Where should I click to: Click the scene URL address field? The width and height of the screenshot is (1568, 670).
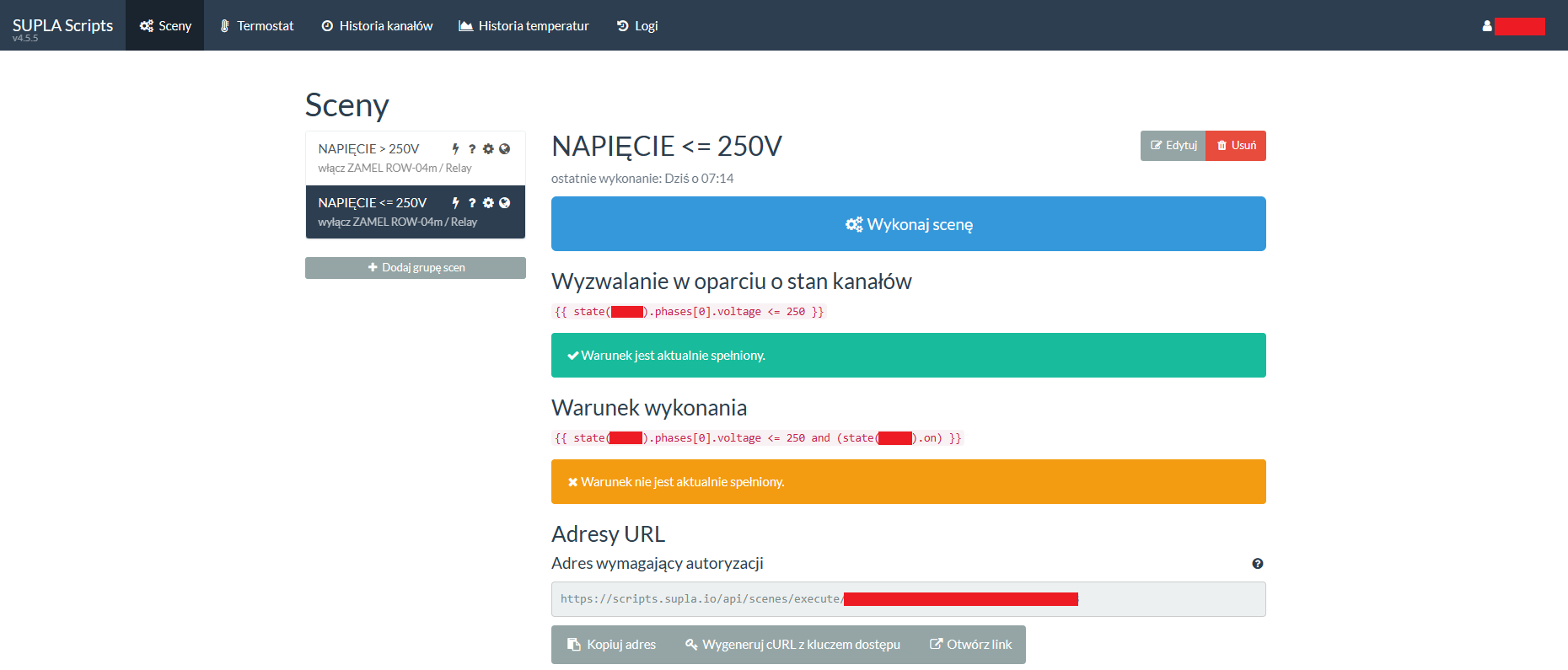(x=908, y=599)
